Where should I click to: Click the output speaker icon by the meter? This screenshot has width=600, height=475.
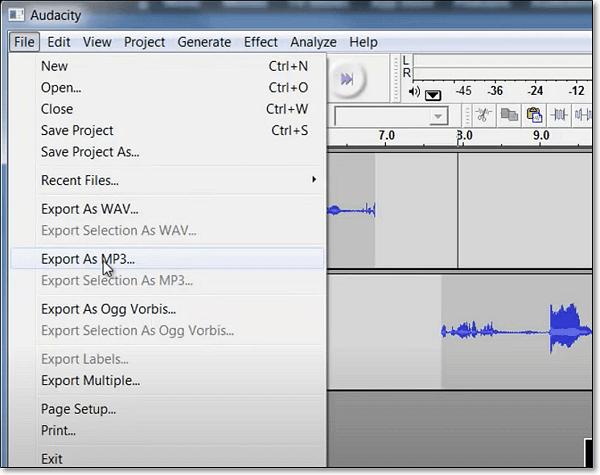415,93
